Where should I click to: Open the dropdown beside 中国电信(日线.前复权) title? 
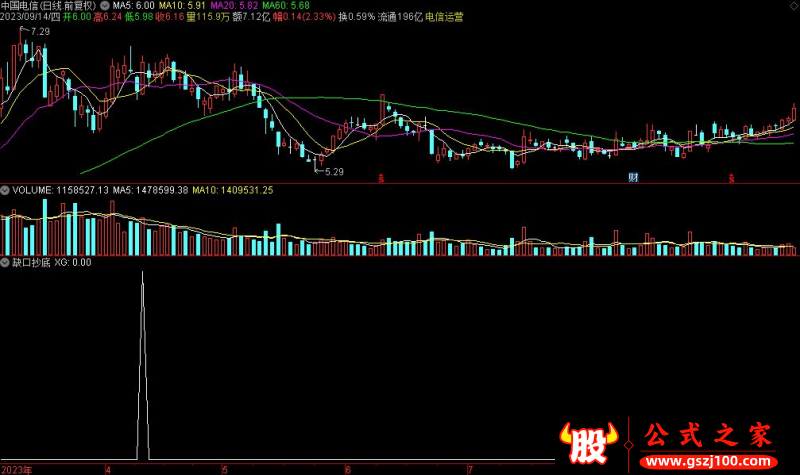click(105, 6)
